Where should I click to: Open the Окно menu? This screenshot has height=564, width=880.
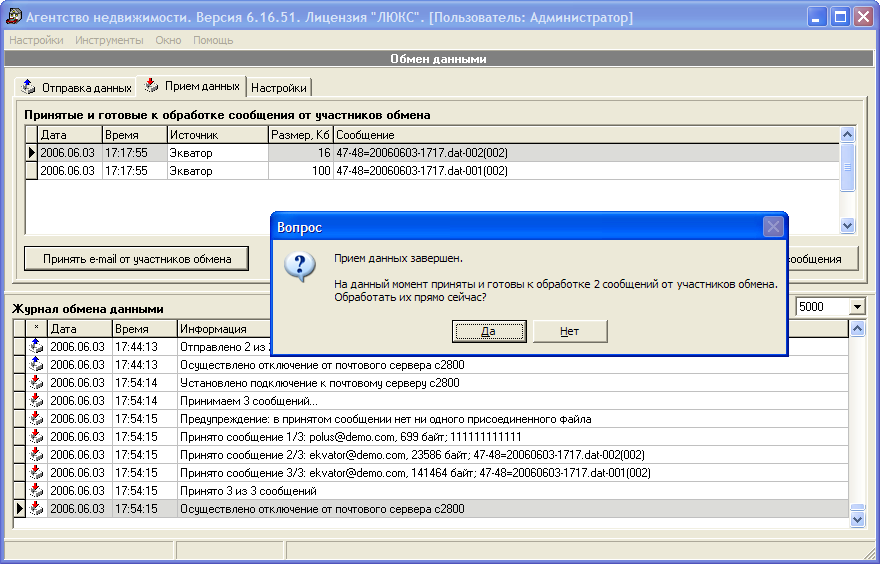pyautogui.click(x=168, y=40)
